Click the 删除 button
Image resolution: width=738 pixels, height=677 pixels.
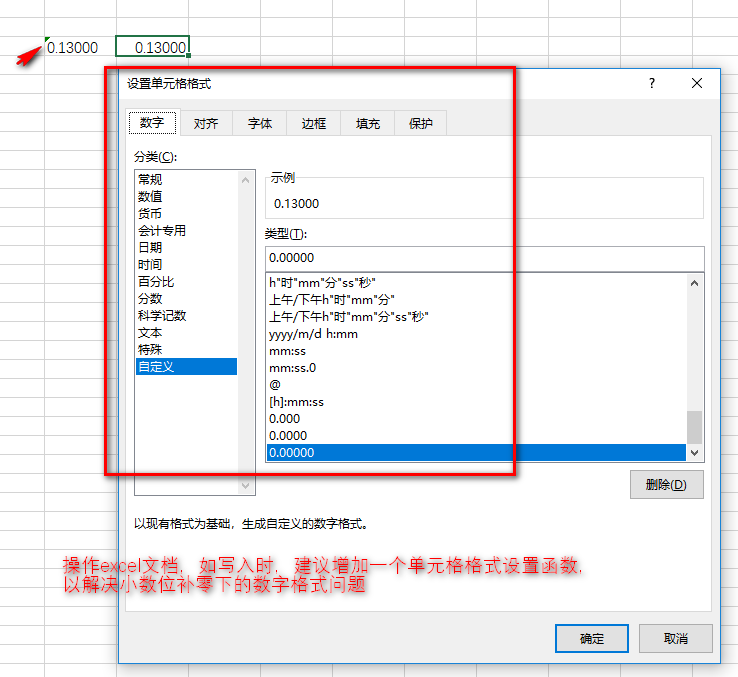coord(666,485)
